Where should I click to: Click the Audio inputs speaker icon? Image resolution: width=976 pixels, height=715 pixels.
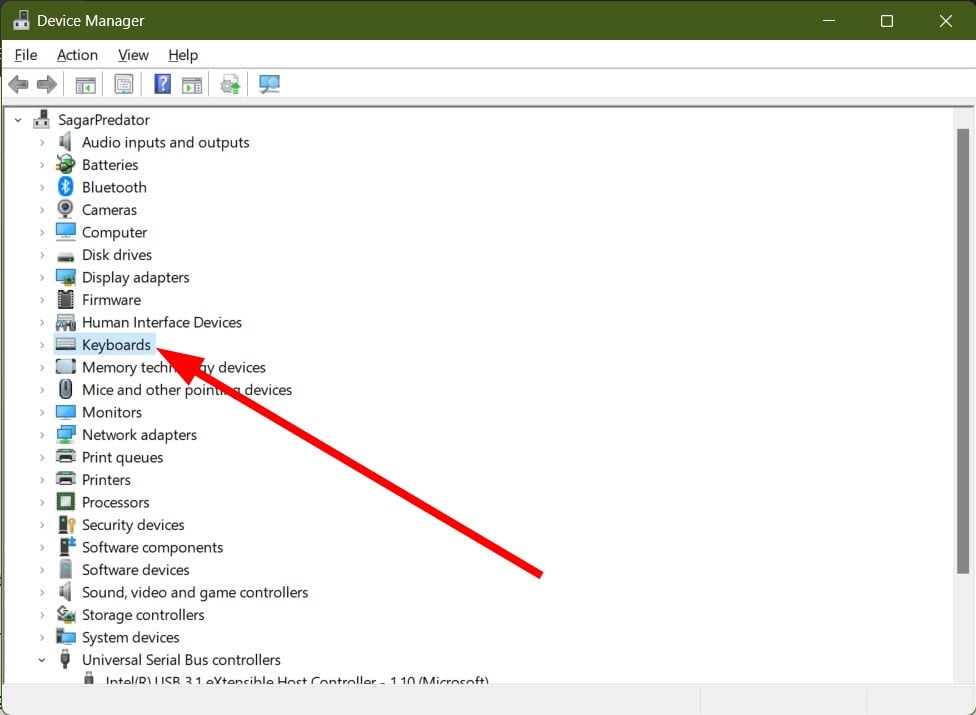[65, 142]
